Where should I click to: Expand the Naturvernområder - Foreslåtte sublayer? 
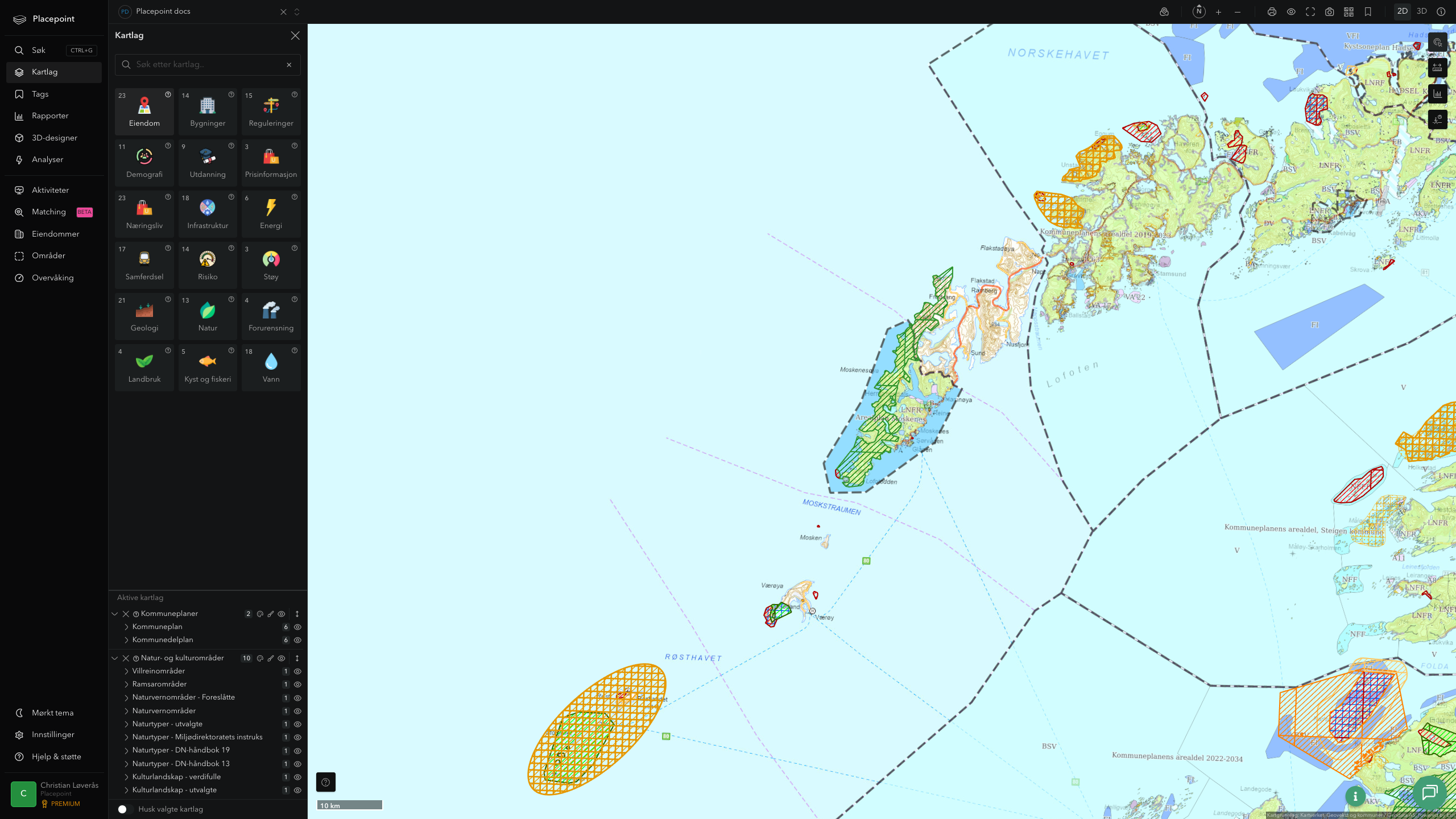click(126, 697)
